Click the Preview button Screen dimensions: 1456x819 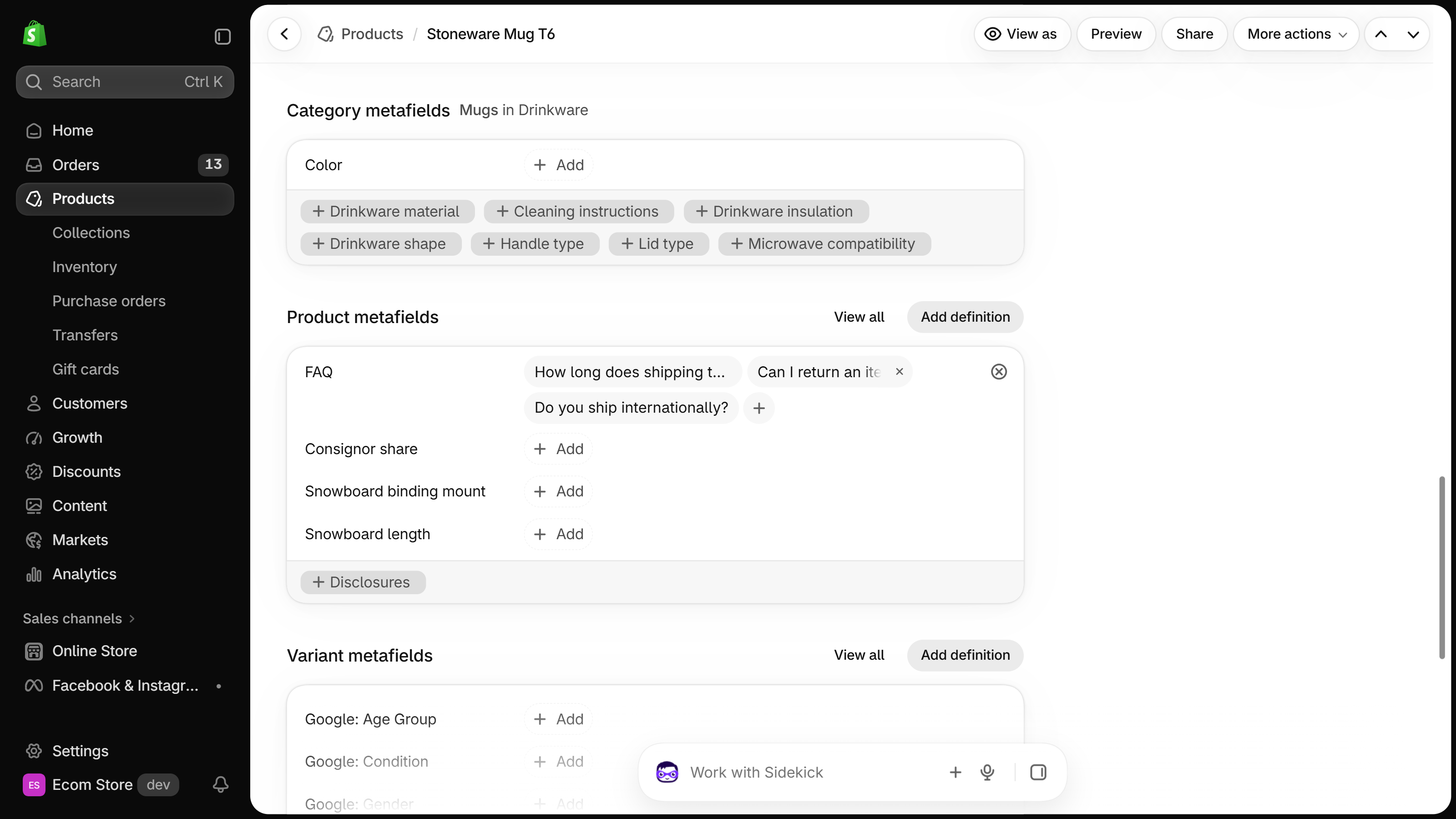click(1116, 34)
